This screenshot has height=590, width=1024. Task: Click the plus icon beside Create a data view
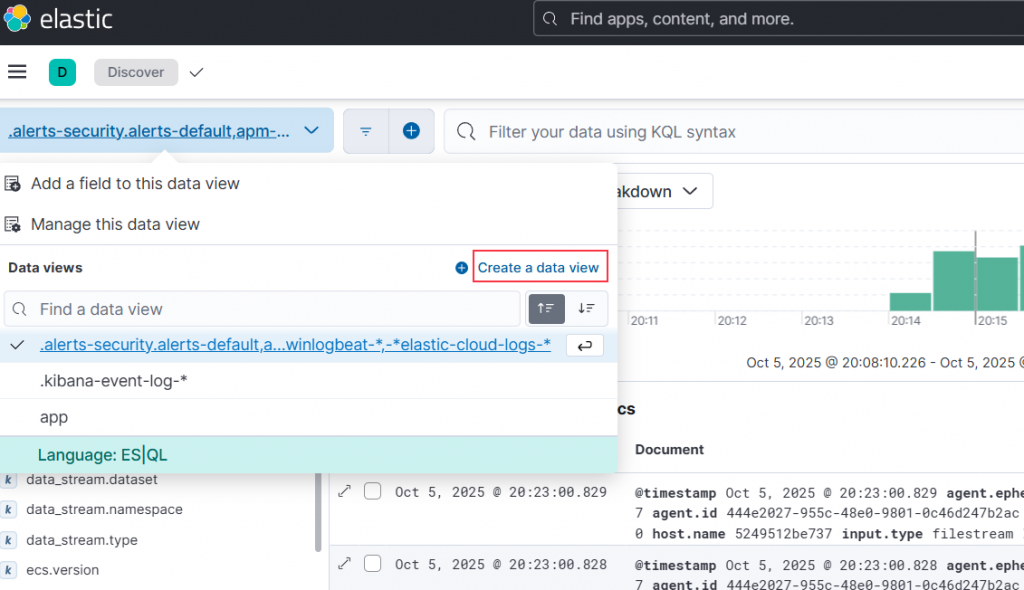[461, 268]
